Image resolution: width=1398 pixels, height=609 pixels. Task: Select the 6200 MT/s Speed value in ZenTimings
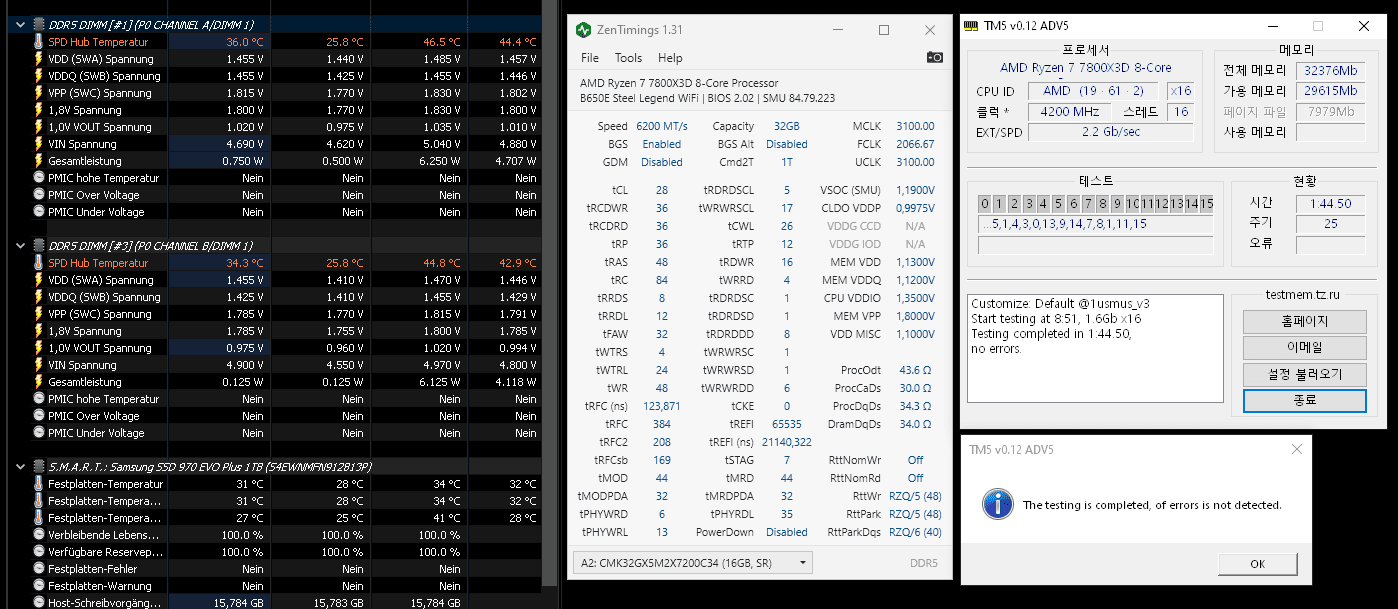click(x=661, y=126)
